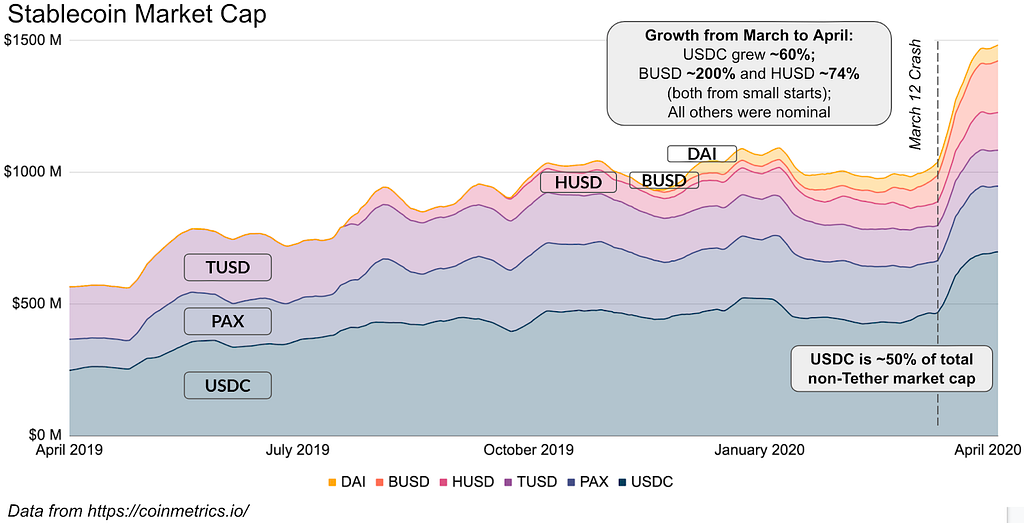Toggle the BUSD legend entry

click(x=403, y=483)
